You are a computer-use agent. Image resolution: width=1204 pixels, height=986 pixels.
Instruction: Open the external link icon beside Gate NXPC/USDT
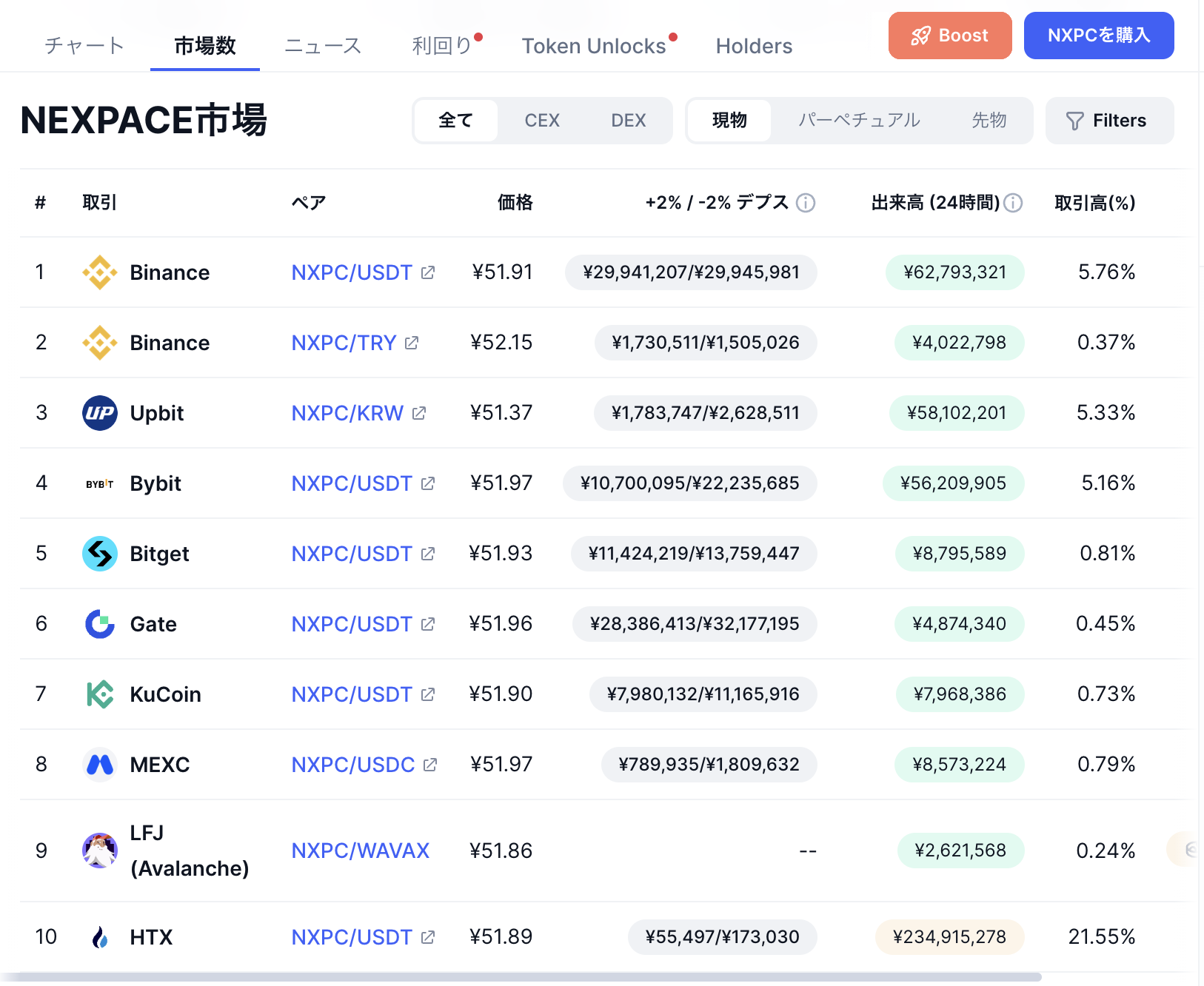tap(428, 624)
